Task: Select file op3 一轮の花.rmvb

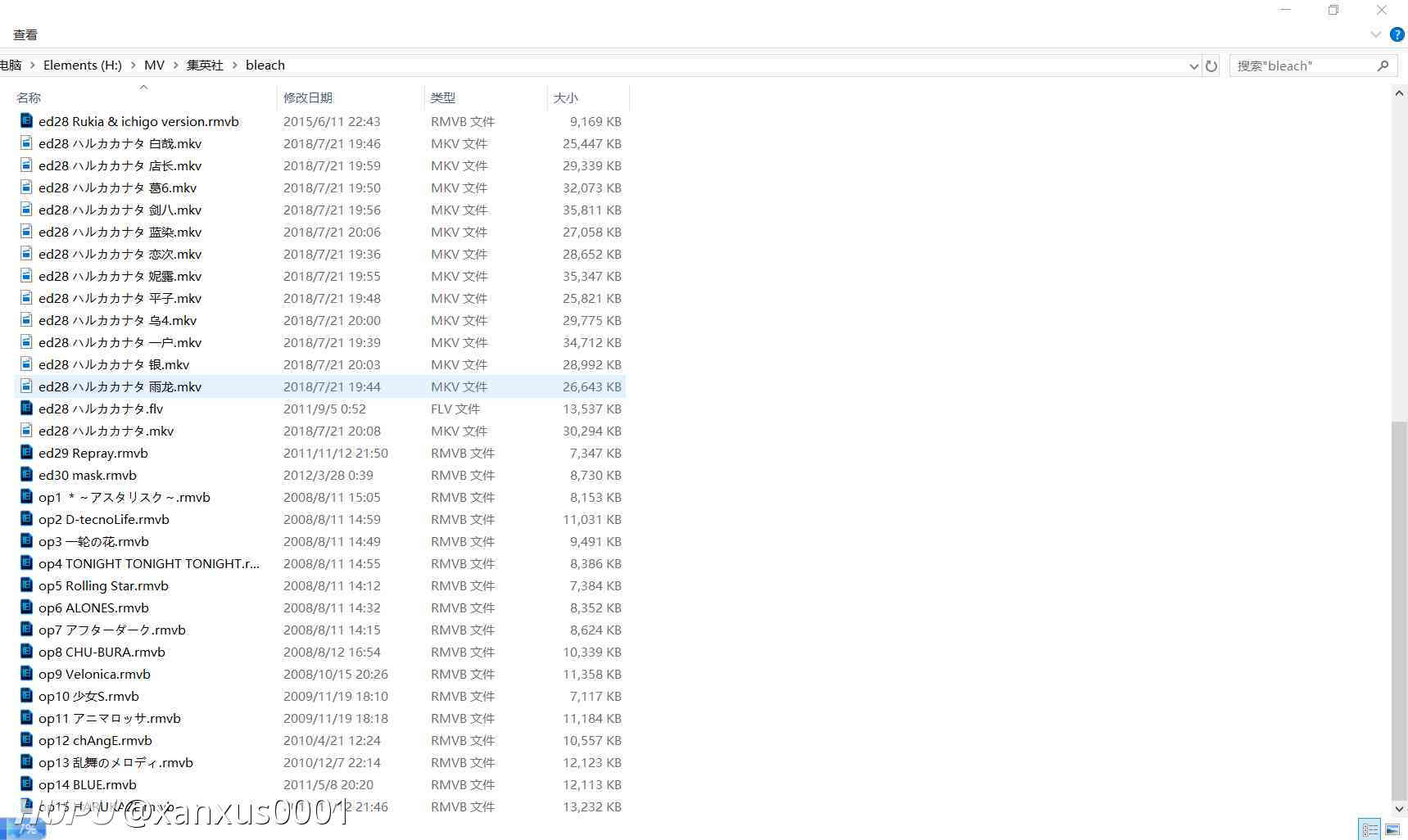Action: [x=93, y=541]
